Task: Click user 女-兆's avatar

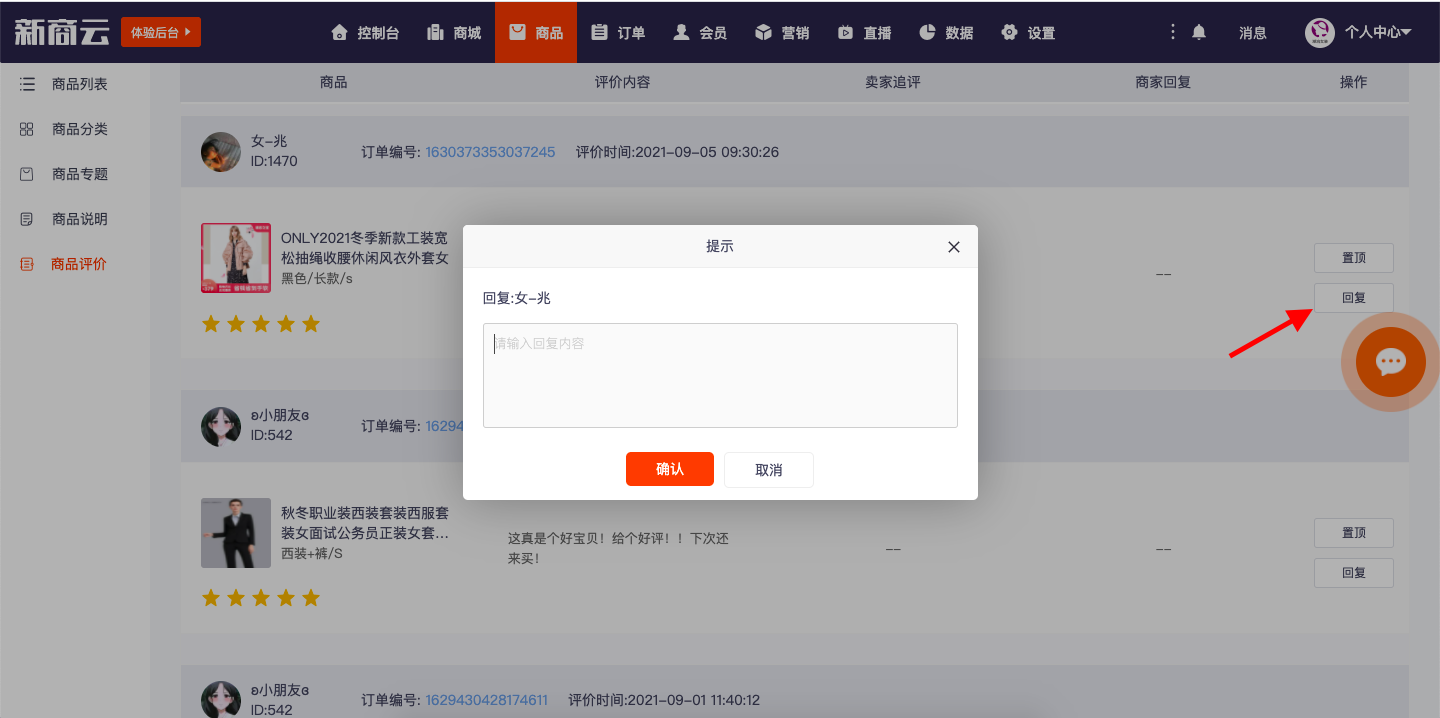Action: coord(220,152)
